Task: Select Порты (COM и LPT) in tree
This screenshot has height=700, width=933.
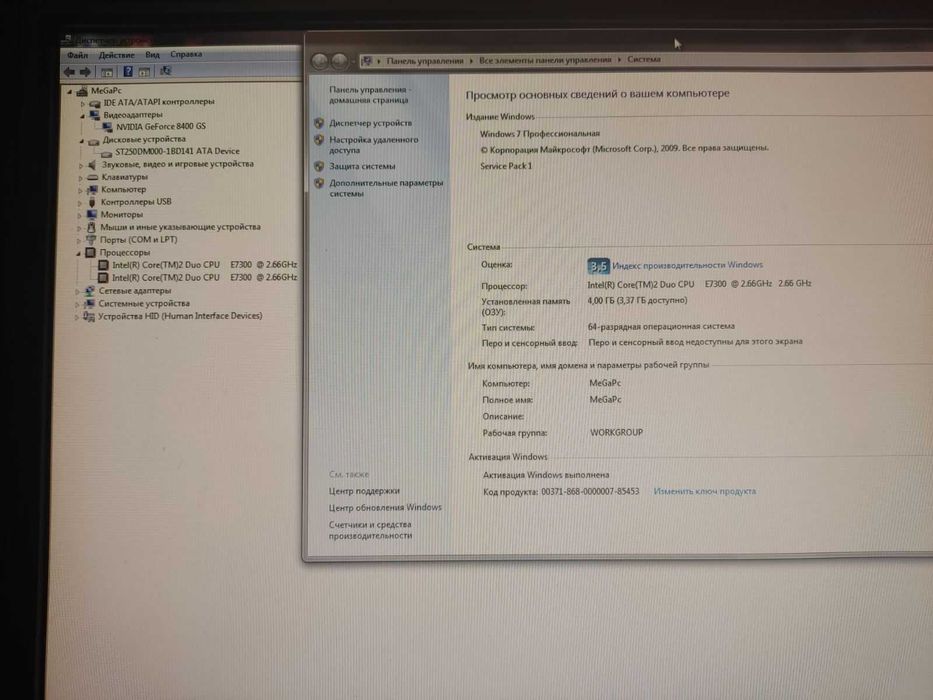Action: tap(138, 240)
